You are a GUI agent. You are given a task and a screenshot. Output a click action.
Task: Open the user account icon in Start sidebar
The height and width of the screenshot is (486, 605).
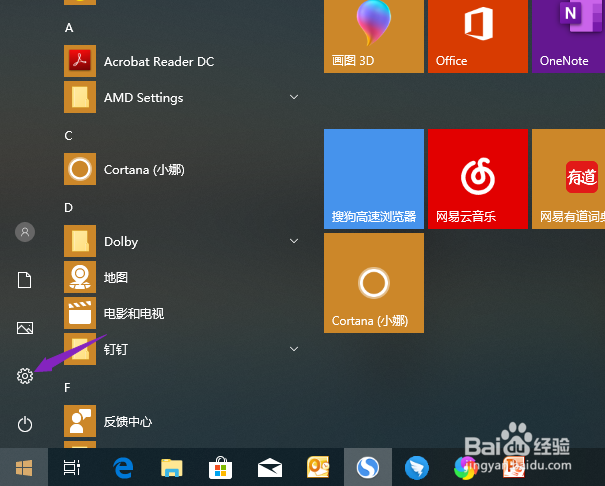pyautogui.click(x=25, y=232)
